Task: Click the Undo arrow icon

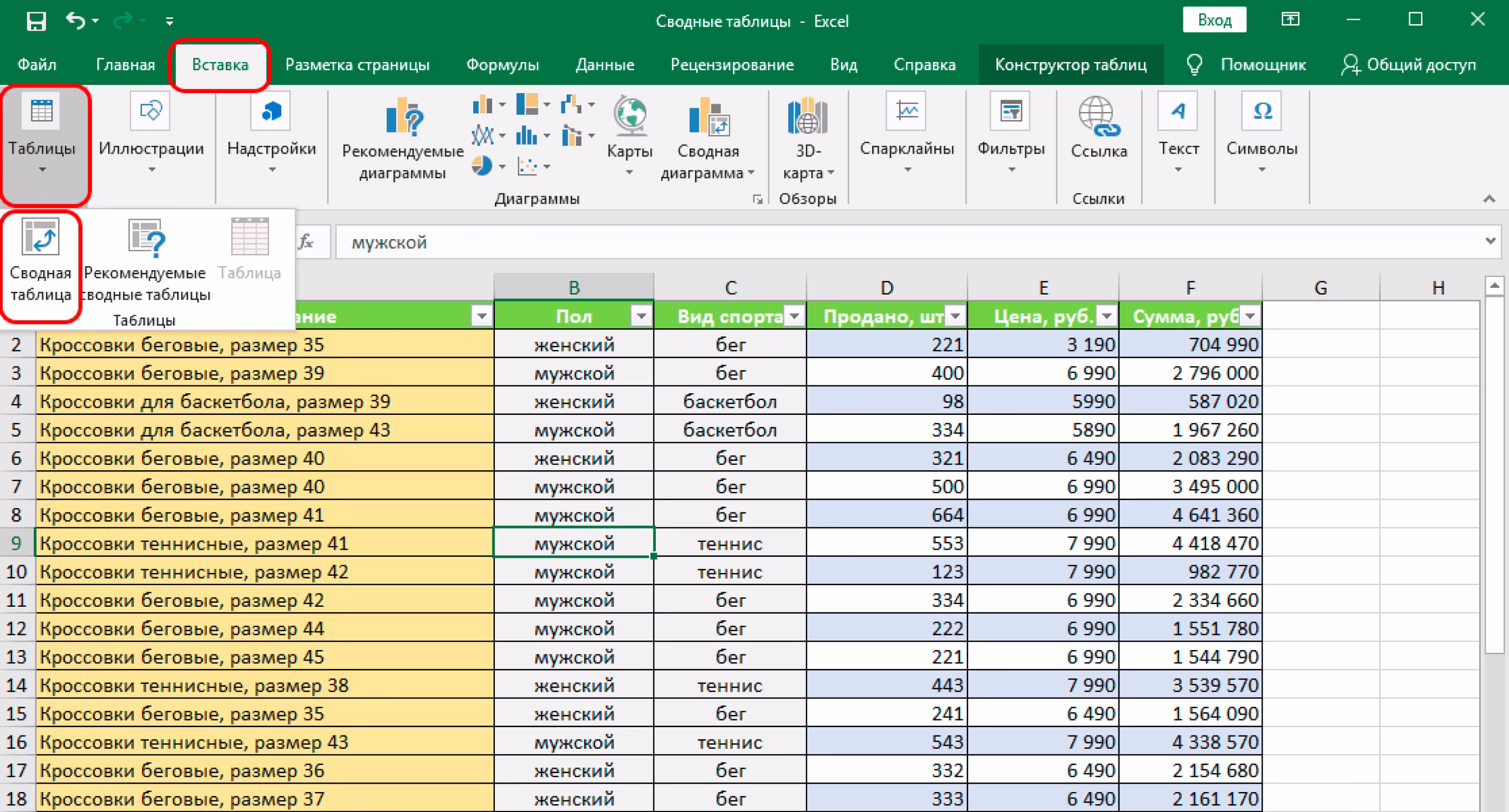Action: click(x=75, y=21)
